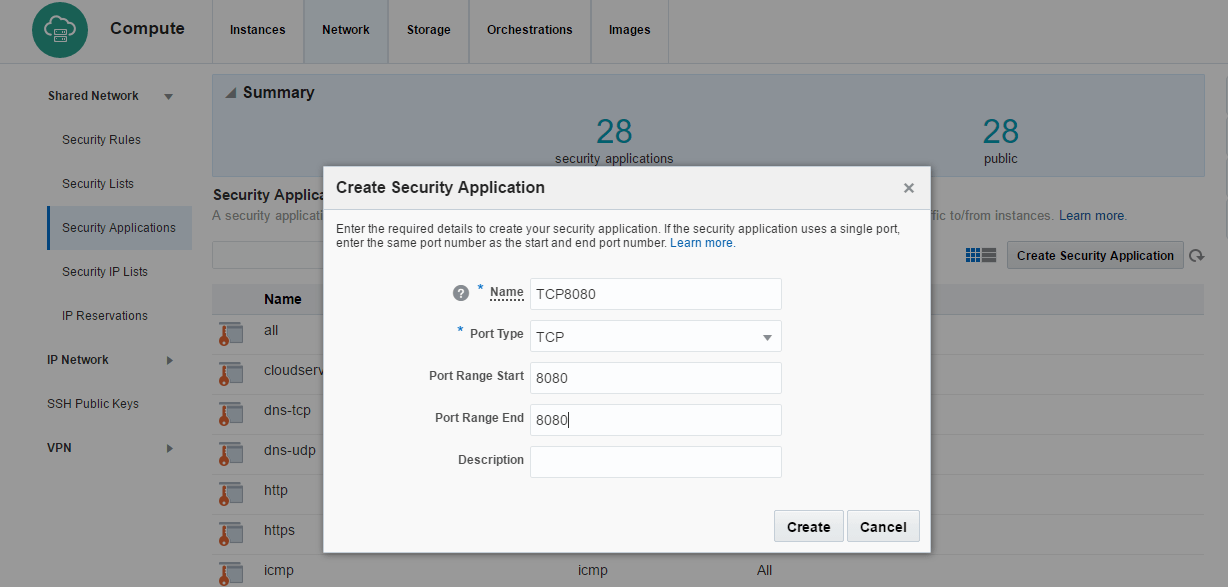
Task: Click the icon next to 'https'
Action: (231, 532)
